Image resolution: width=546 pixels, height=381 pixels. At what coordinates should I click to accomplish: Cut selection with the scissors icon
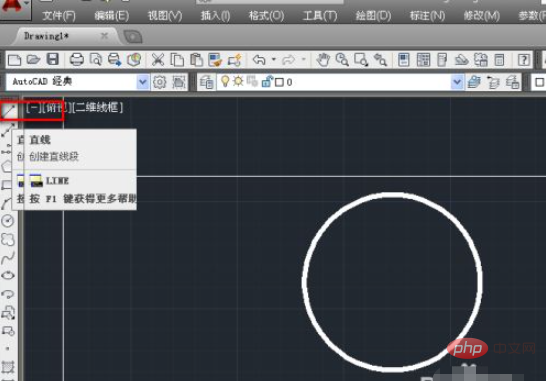[x=158, y=60]
